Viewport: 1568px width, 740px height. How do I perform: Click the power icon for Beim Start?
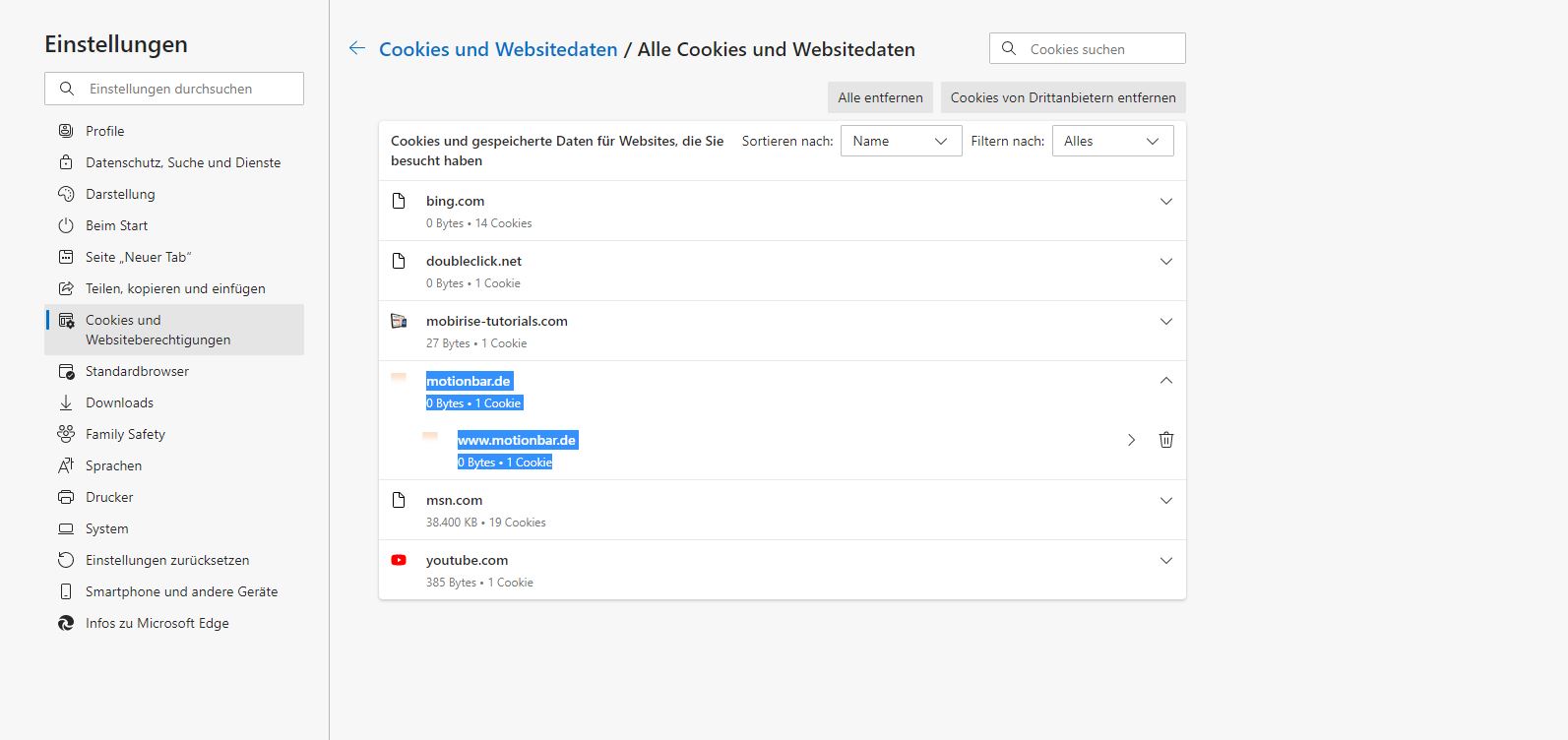tap(66, 225)
